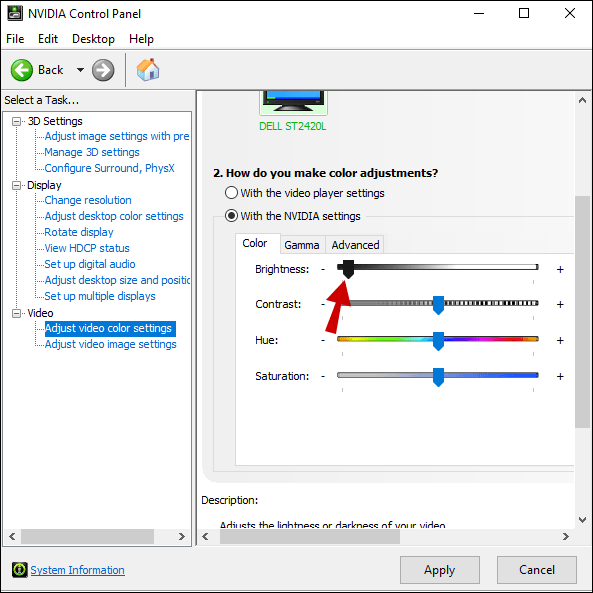Click the NVIDIA Control Panel title icon
The height and width of the screenshot is (593, 593).
15,14
